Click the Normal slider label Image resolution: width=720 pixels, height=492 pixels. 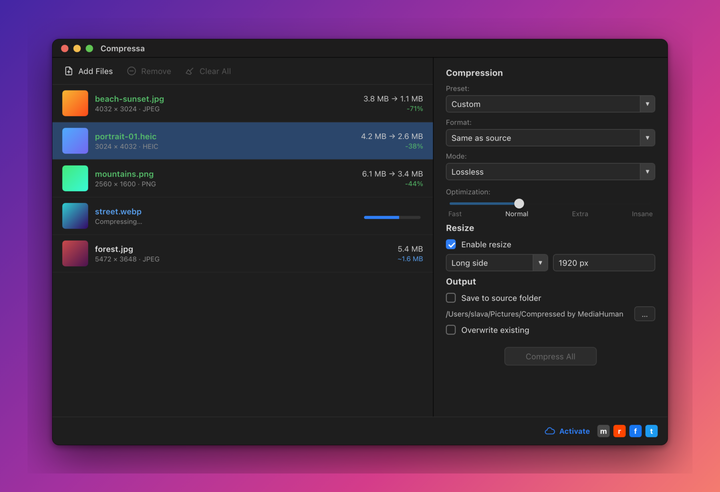517,214
